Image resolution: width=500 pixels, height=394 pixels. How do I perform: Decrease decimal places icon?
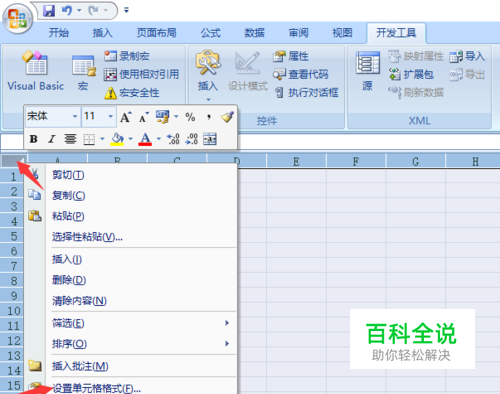pyautogui.click(x=191, y=139)
